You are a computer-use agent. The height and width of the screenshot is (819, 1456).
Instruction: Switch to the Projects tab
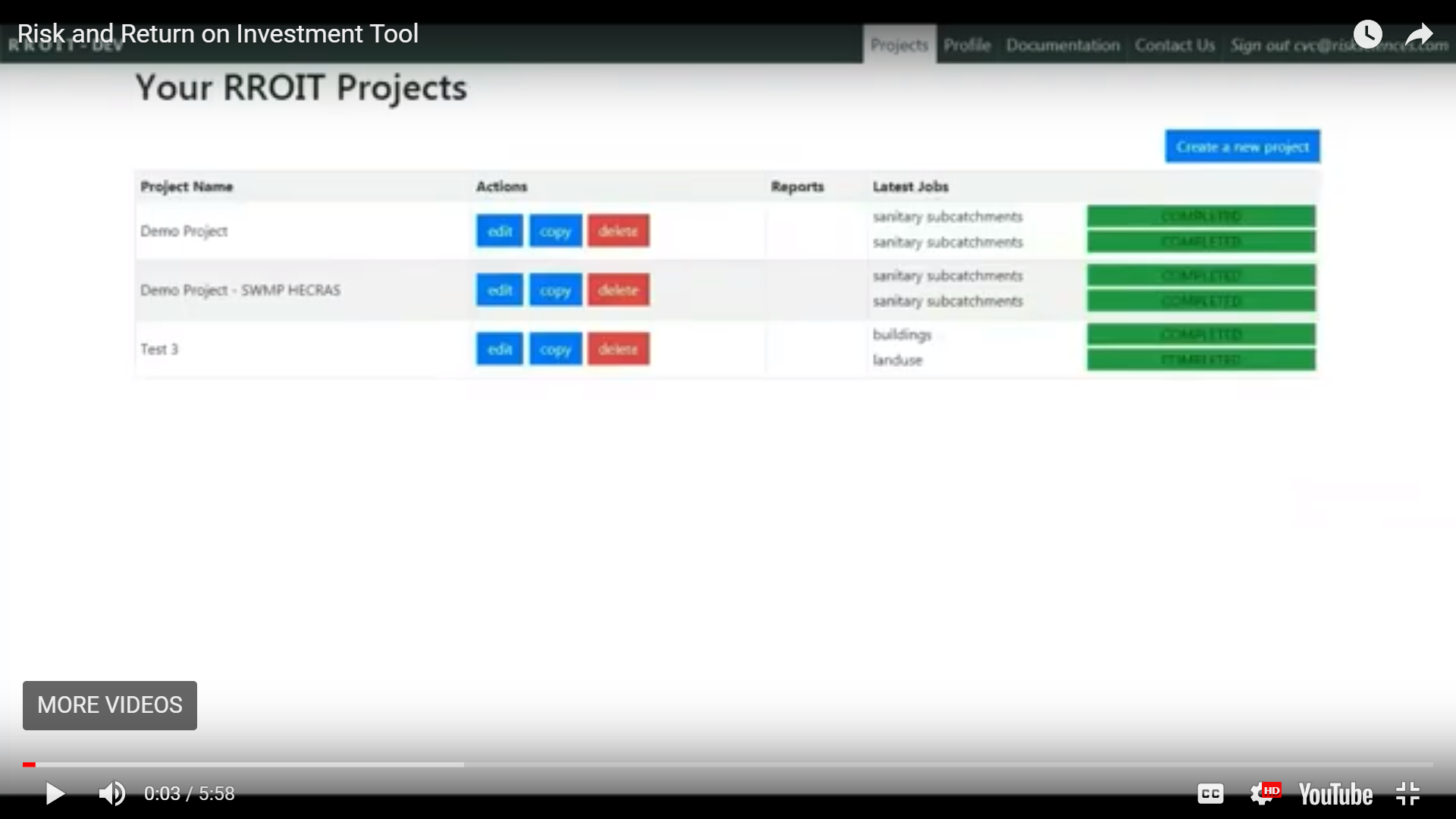(899, 45)
